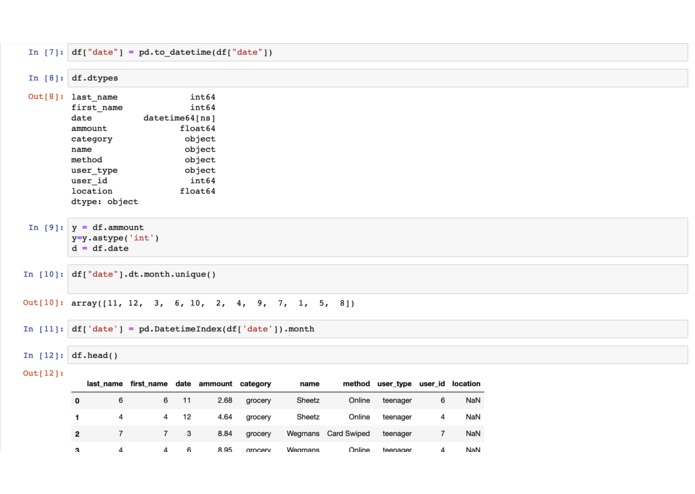Viewport: 695px width, 494px height.
Task: Click ammount value 2.68 in table
Action: click(x=225, y=400)
